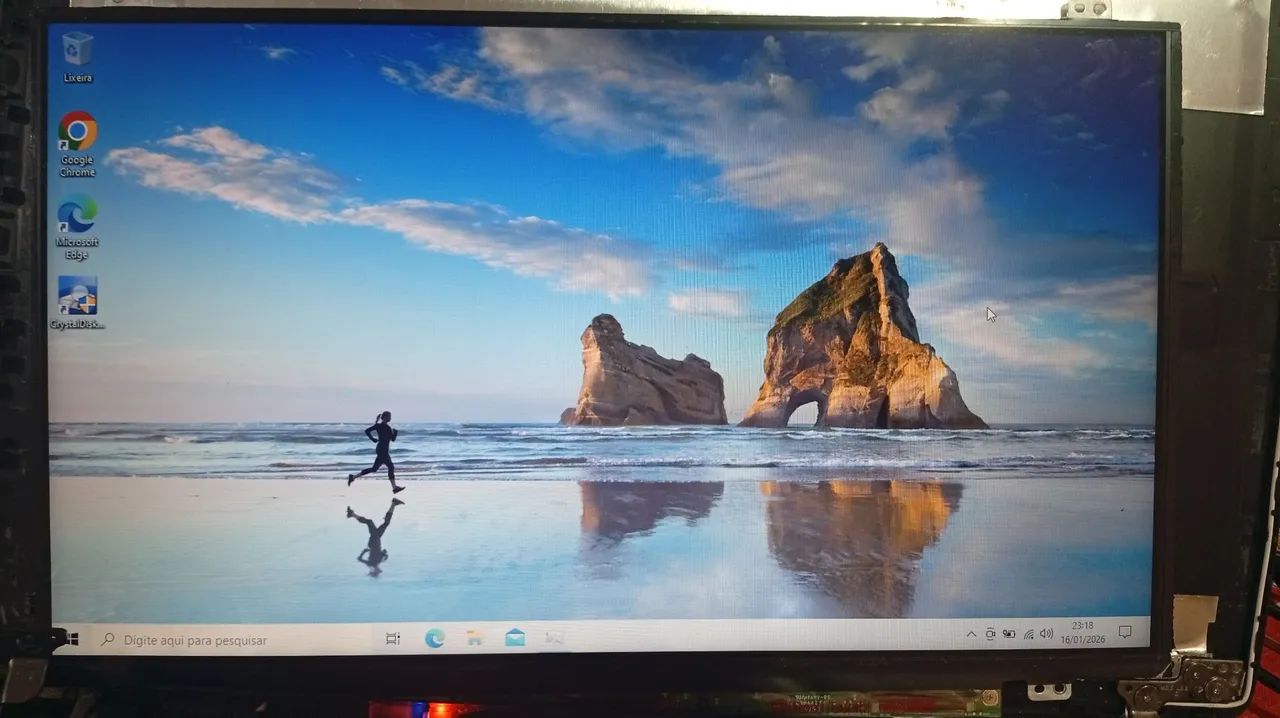Open the Windows Start menu button
This screenshot has height=718, width=1280.
[x=70, y=640]
